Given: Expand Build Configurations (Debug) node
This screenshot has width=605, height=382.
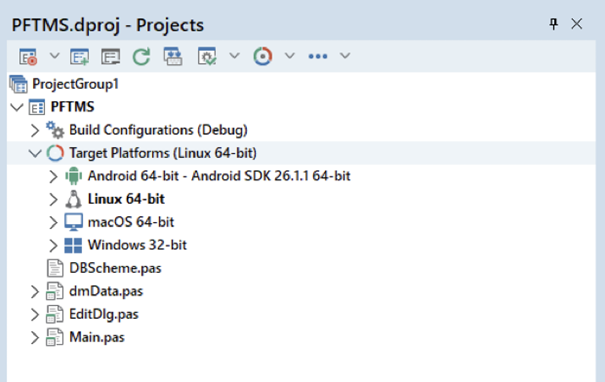Looking at the screenshot, I should click(35, 130).
